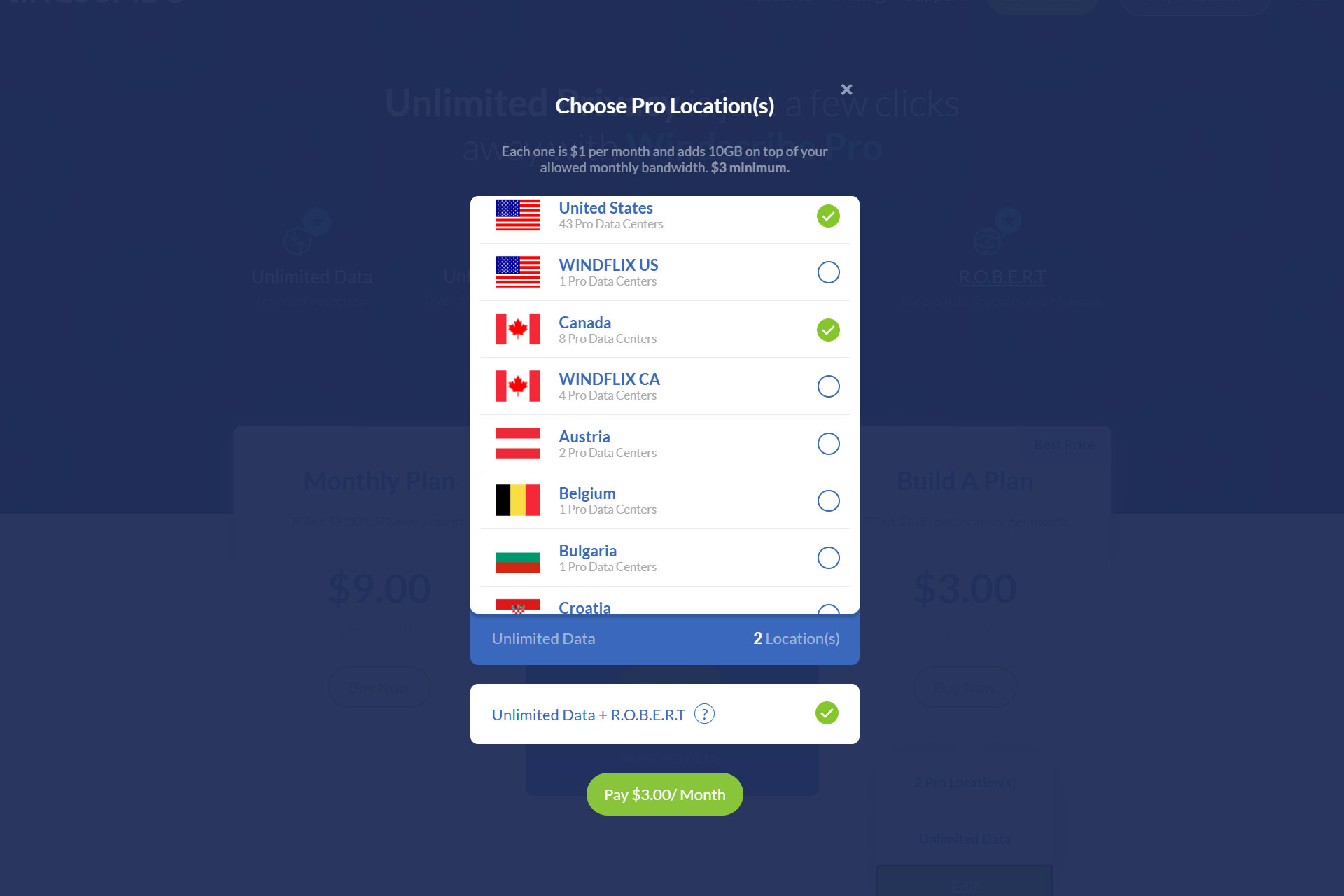Close the Choose Pro Locations dialog
Image resolution: width=1344 pixels, height=896 pixels.
tap(846, 90)
